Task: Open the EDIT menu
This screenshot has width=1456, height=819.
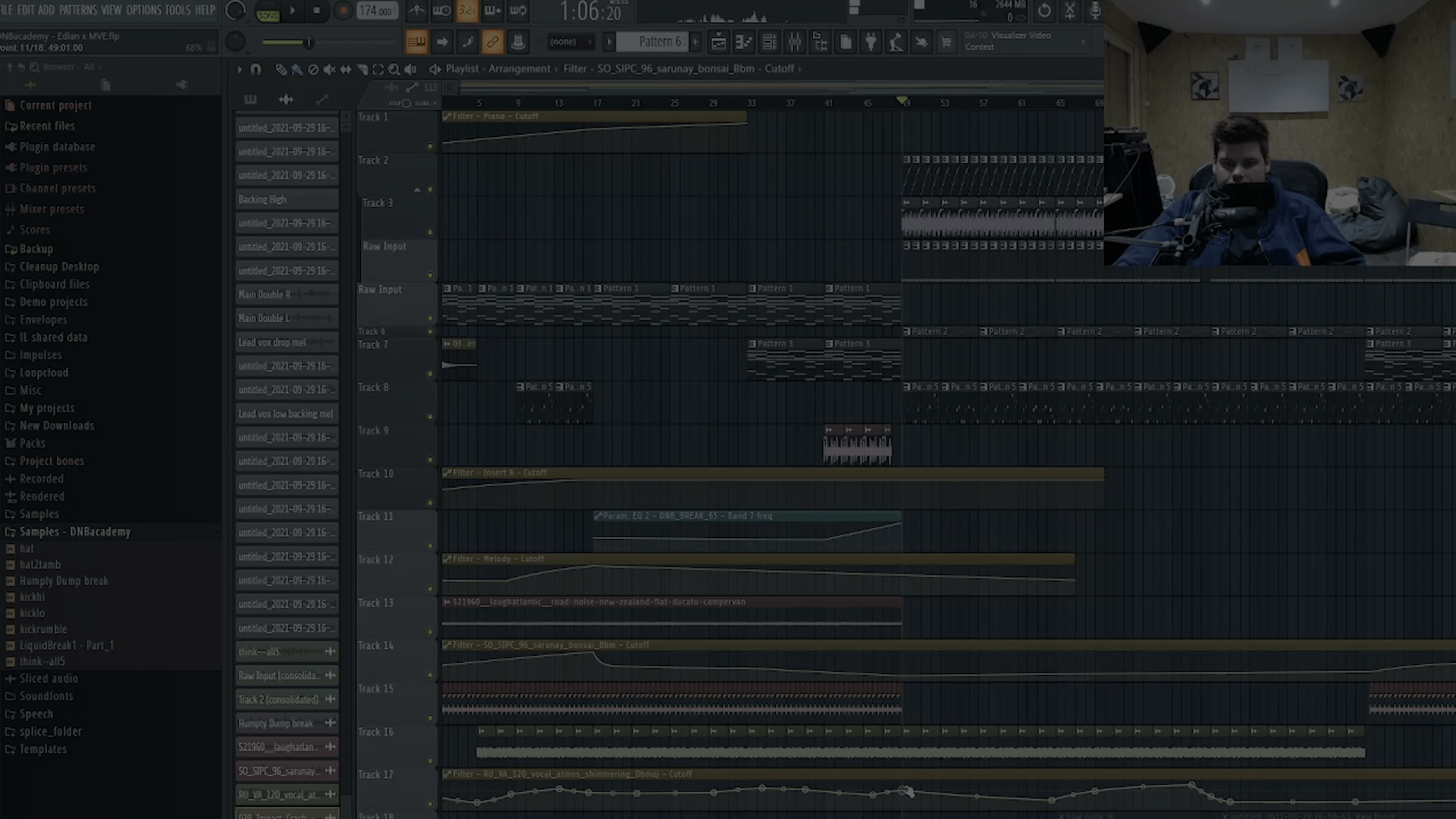Action: point(26,10)
